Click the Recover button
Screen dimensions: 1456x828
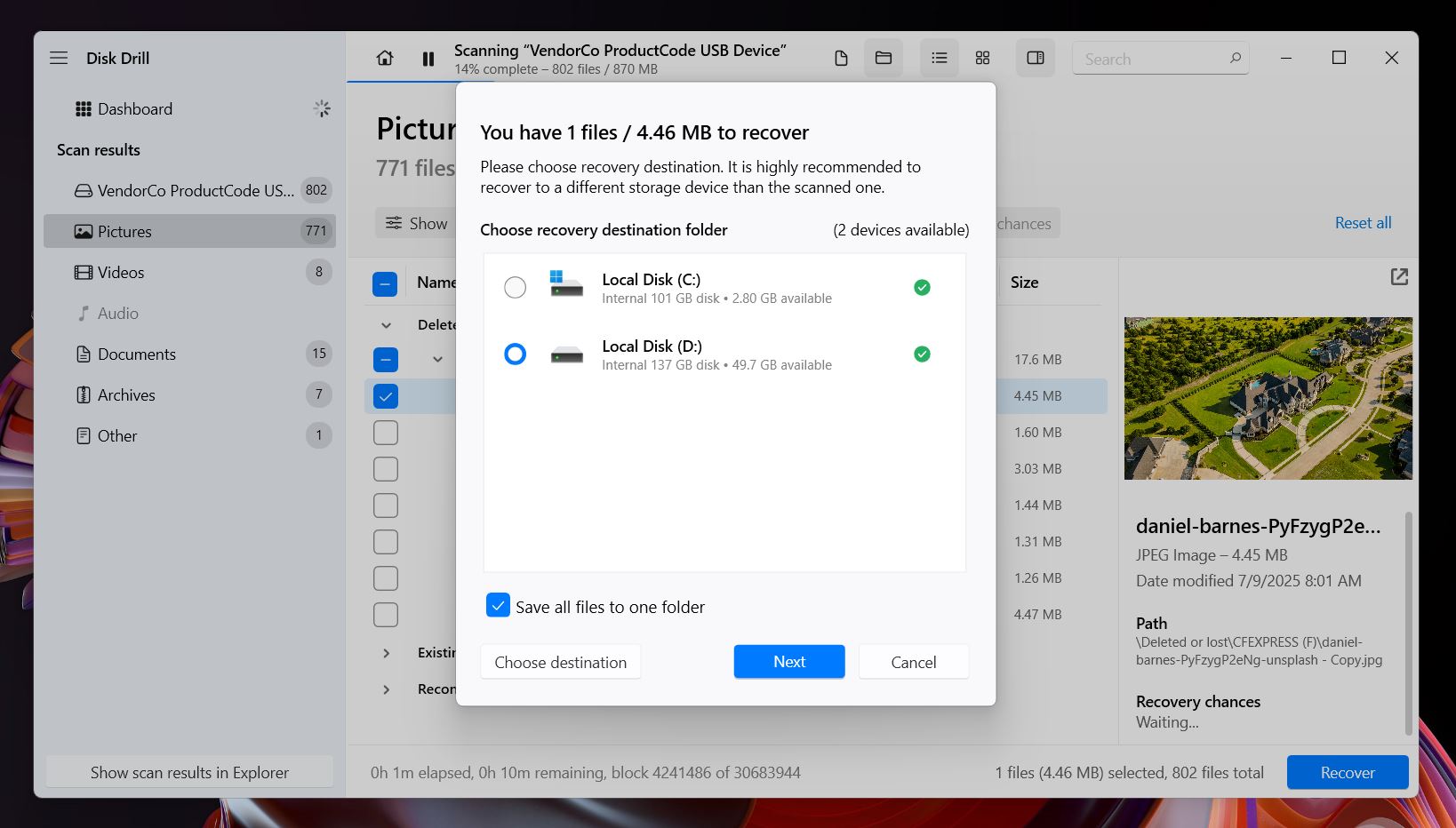1348,772
